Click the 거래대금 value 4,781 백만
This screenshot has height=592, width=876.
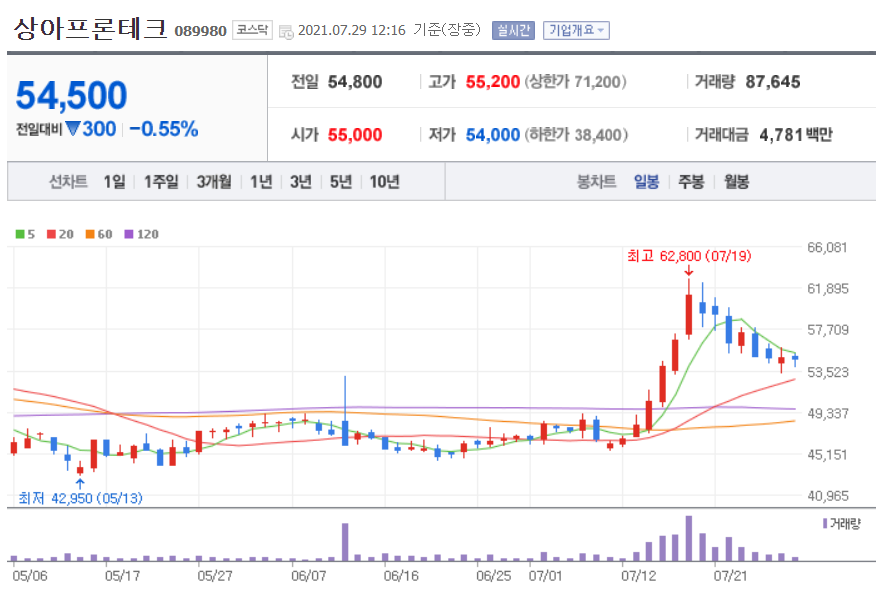[796, 135]
